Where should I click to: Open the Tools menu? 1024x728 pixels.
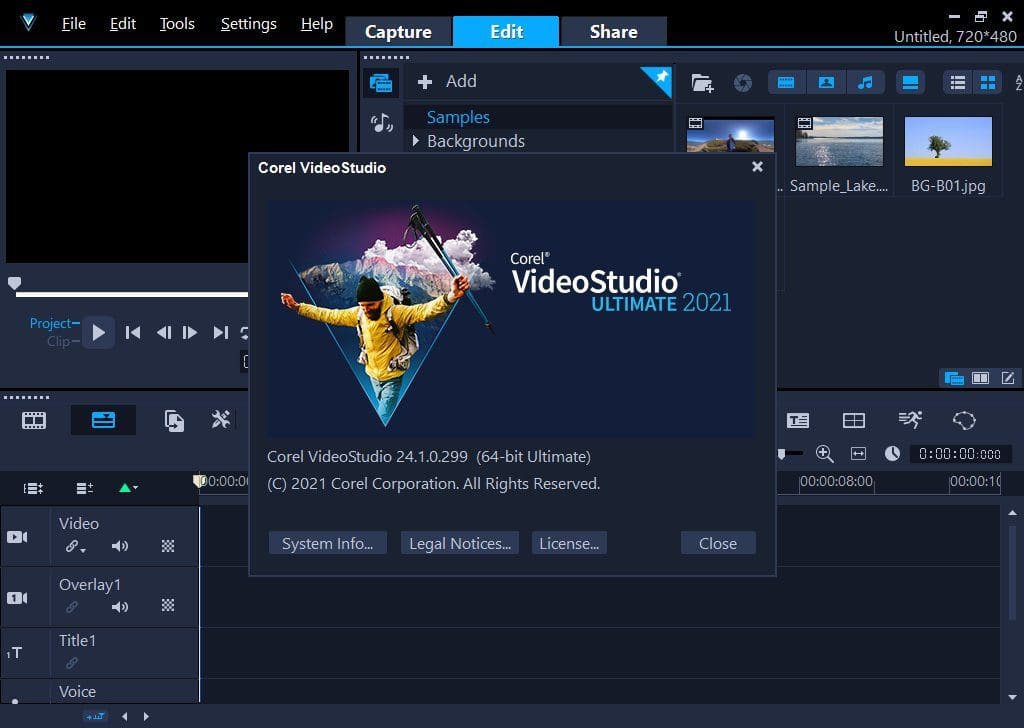(176, 23)
